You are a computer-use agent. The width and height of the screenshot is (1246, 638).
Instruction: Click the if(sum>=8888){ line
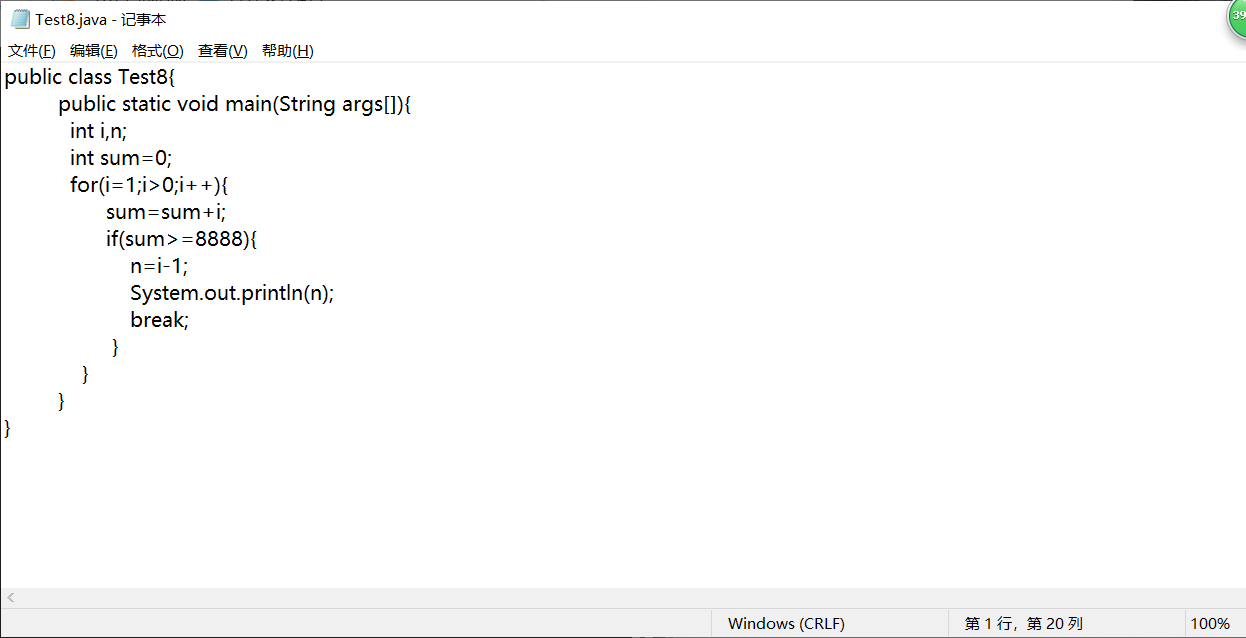click(182, 239)
